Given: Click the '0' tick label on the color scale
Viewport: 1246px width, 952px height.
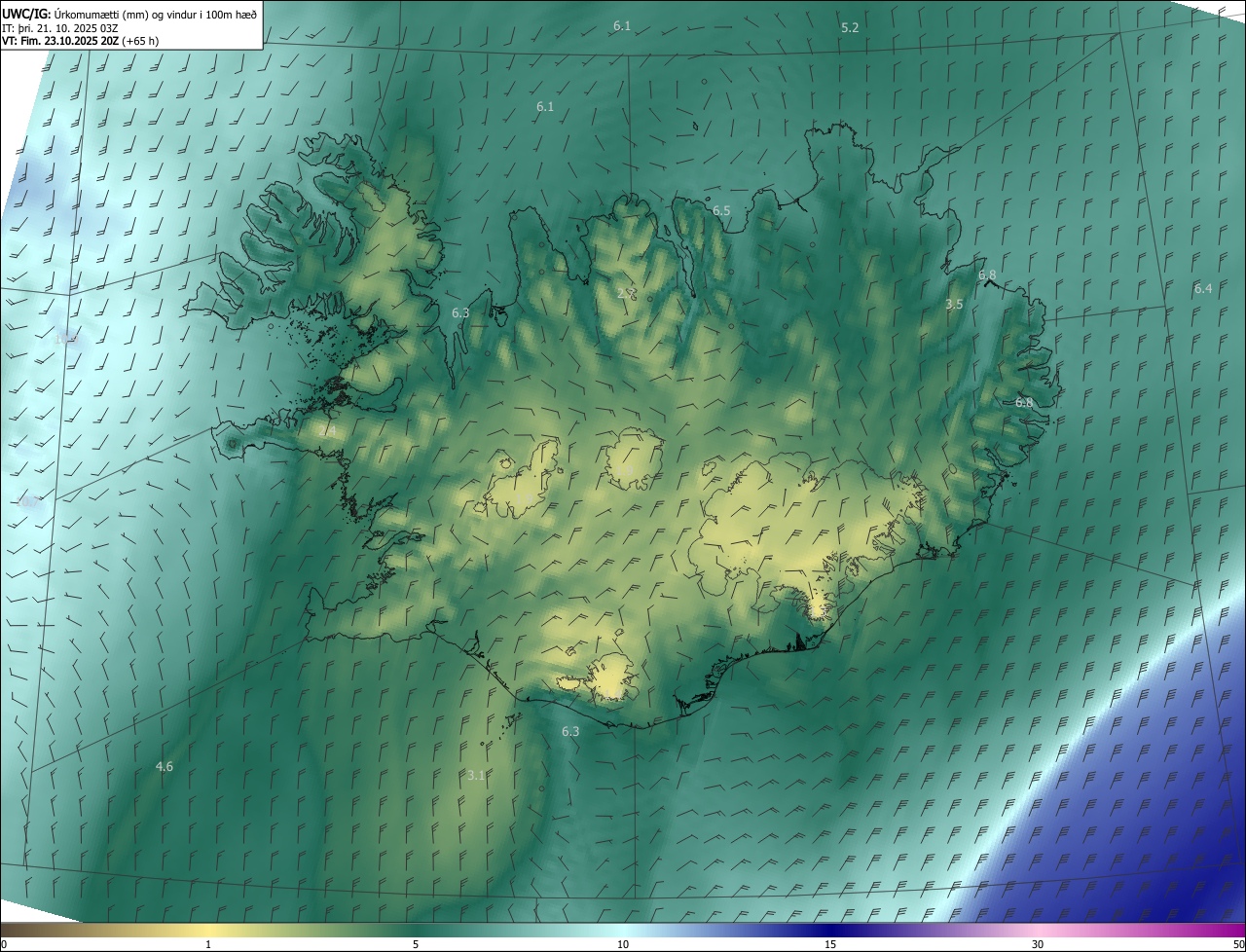Looking at the screenshot, I should (4, 944).
